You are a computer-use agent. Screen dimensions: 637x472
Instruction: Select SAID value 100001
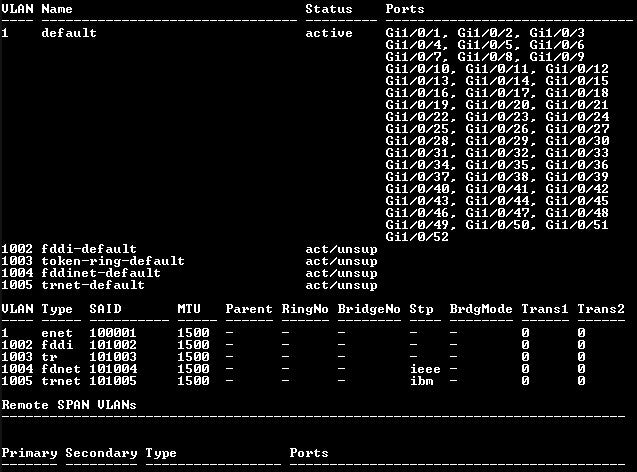tap(113, 333)
